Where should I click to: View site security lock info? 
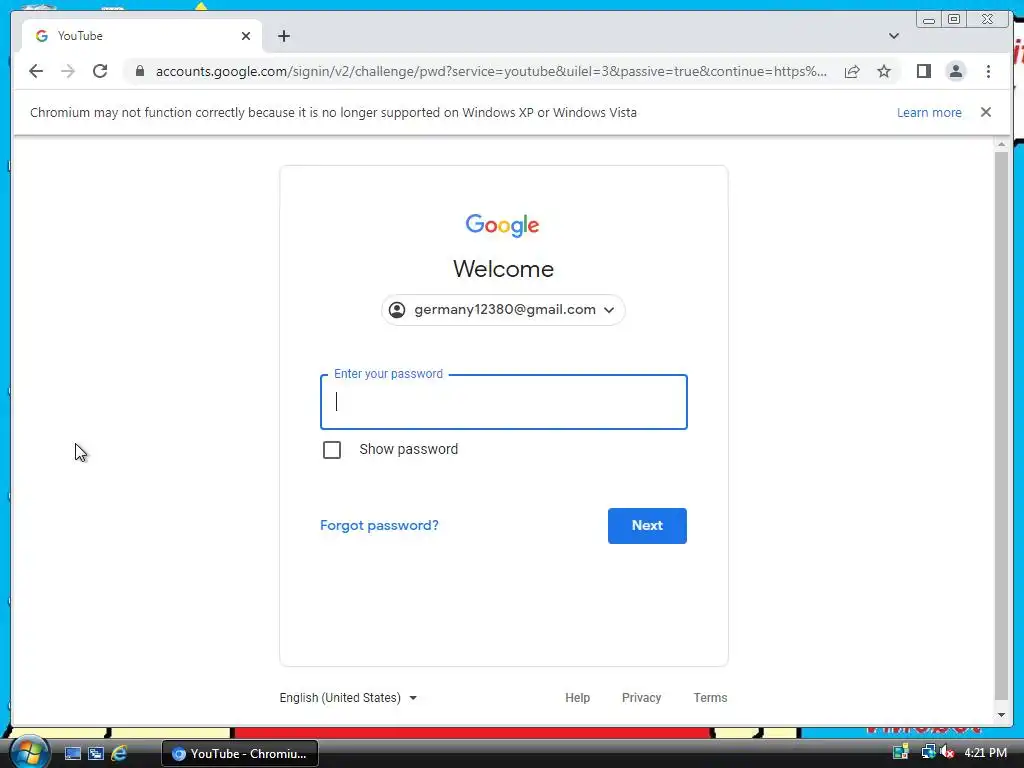click(x=139, y=71)
